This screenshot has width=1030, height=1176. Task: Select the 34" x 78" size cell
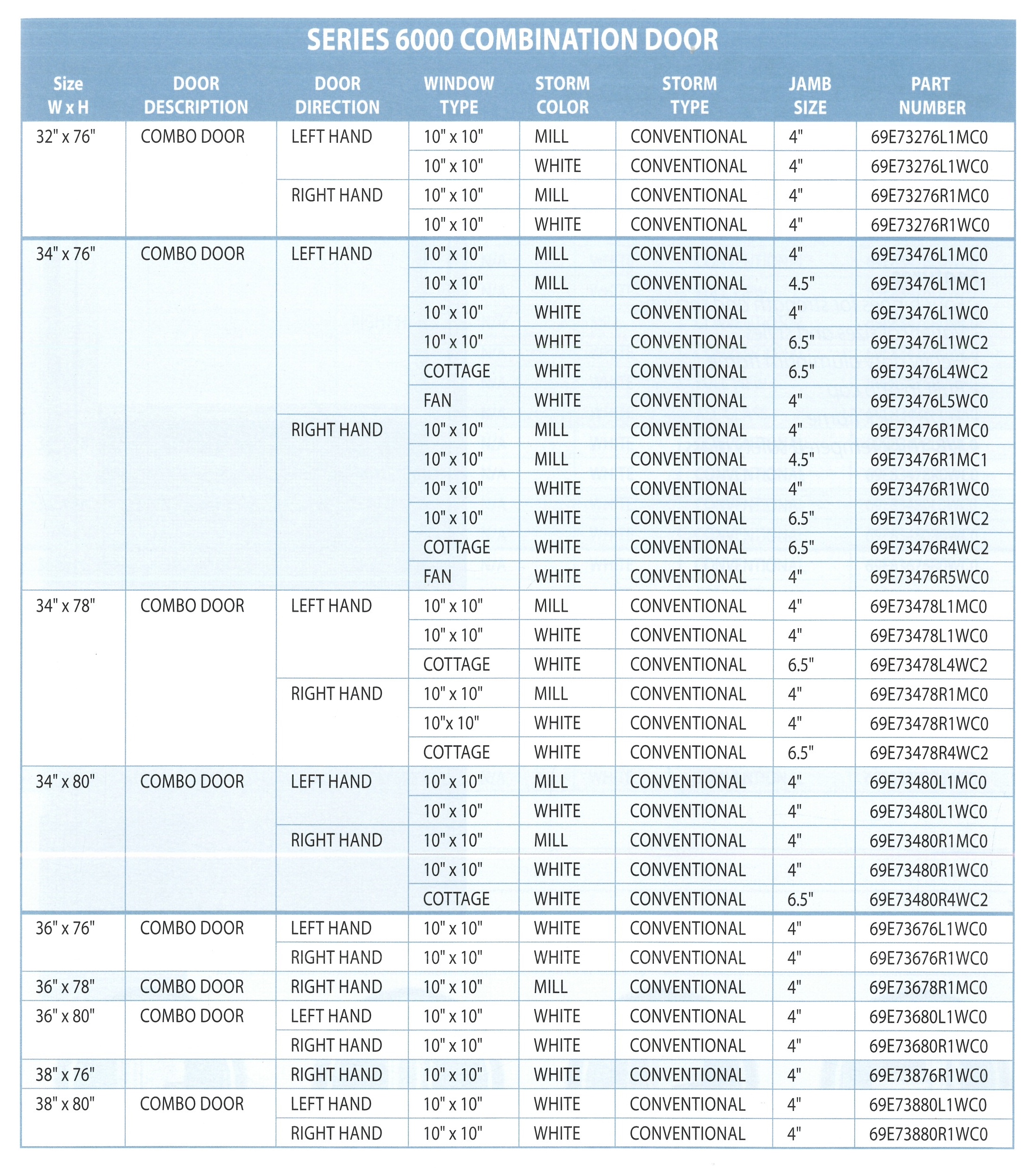tap(66, 606)
